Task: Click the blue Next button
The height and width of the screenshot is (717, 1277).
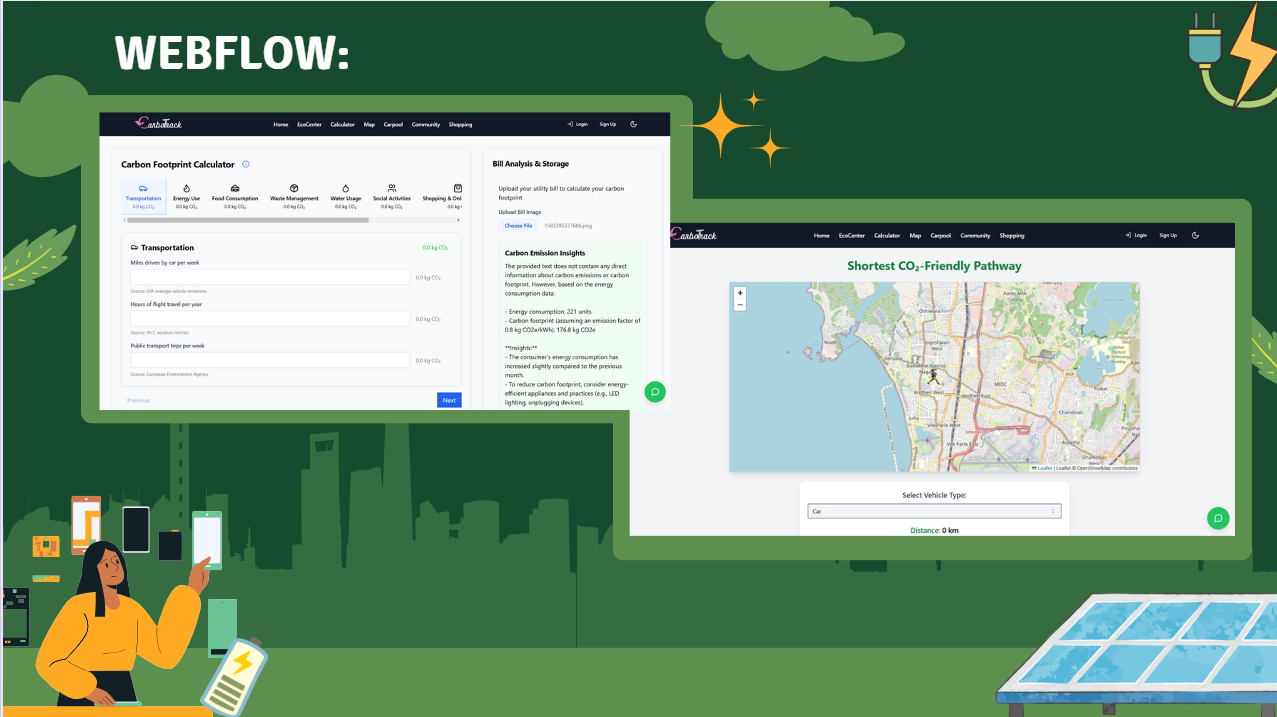Action: click(x=449, y=400)
